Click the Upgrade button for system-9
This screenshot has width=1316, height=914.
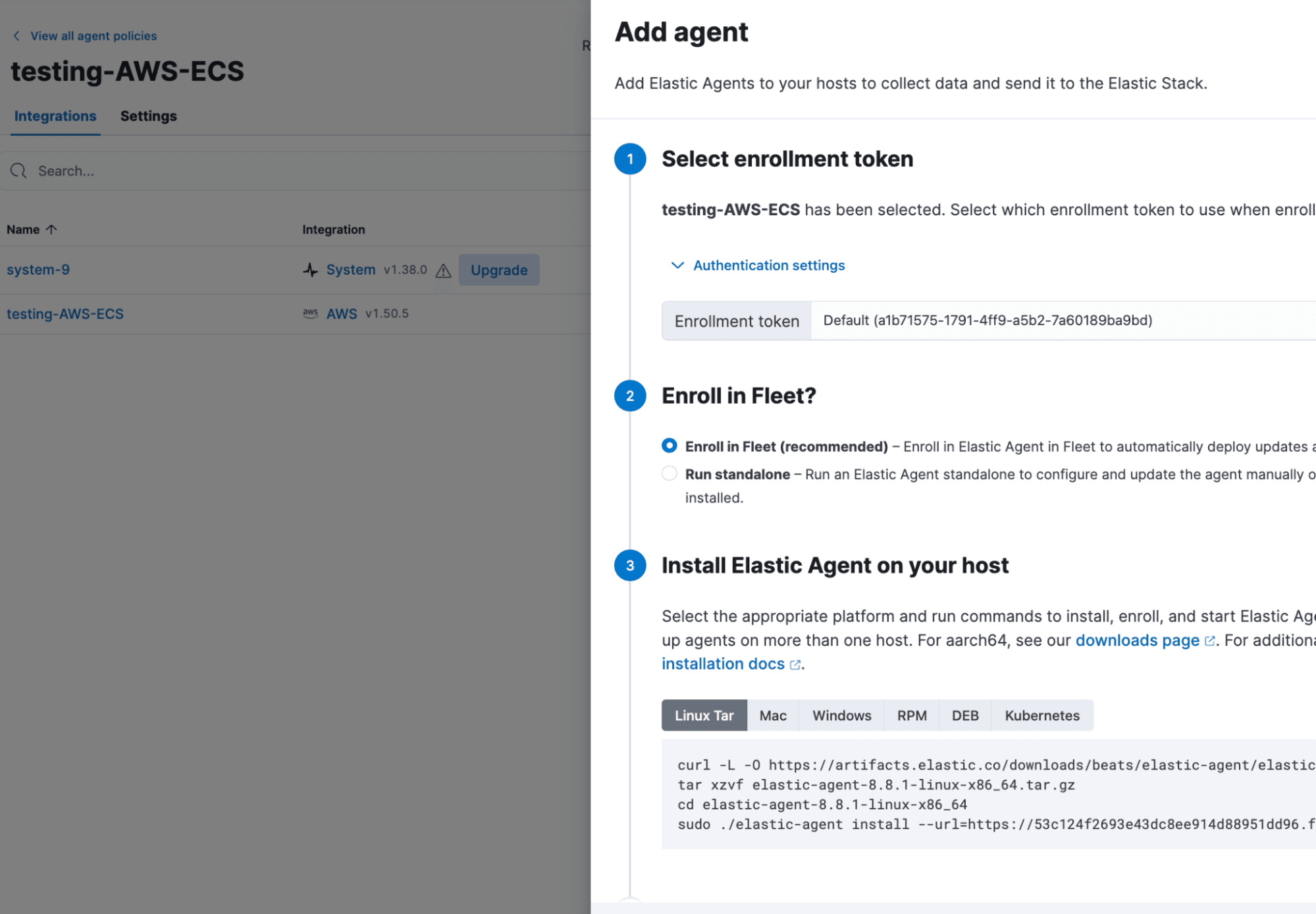(x=499, y=270)
